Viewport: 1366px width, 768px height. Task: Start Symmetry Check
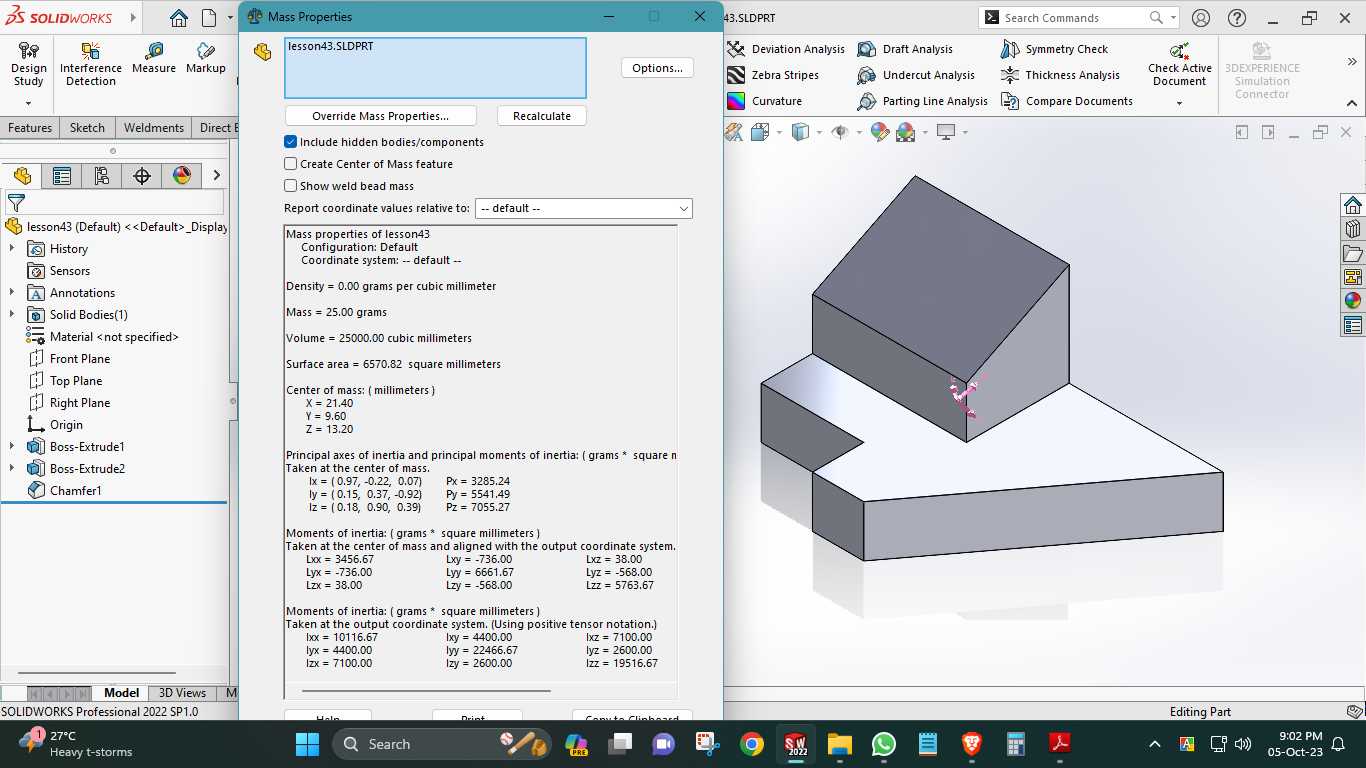tap(1054, 49)
